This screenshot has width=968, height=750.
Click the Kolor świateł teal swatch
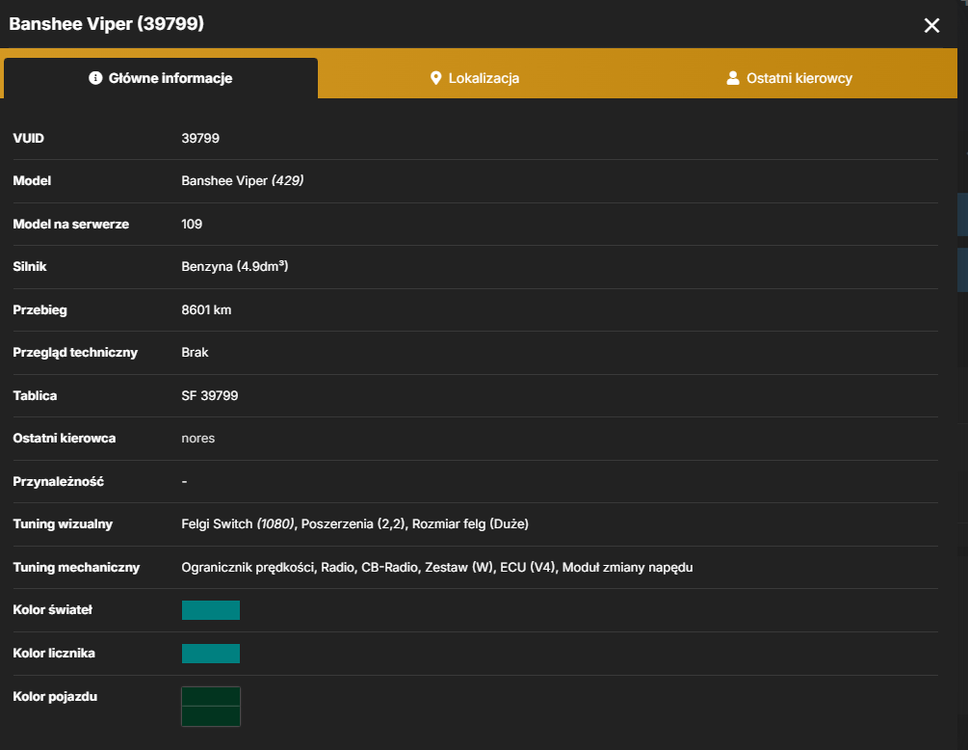[x=211, y=610]
